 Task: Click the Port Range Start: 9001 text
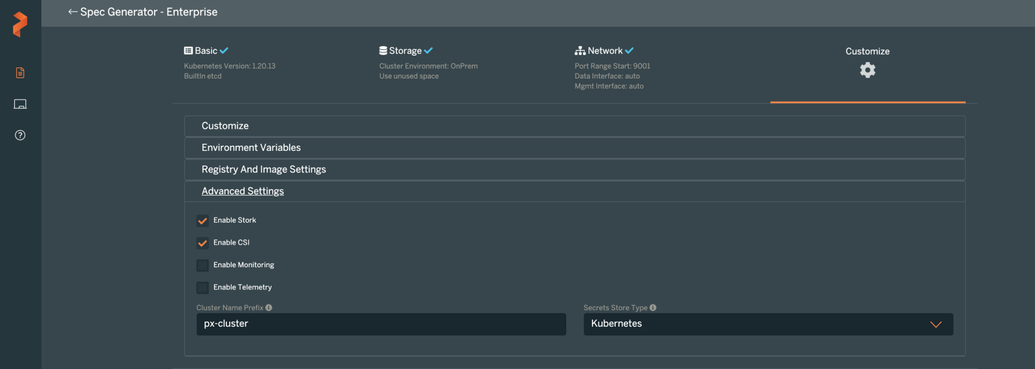point(613,67)
